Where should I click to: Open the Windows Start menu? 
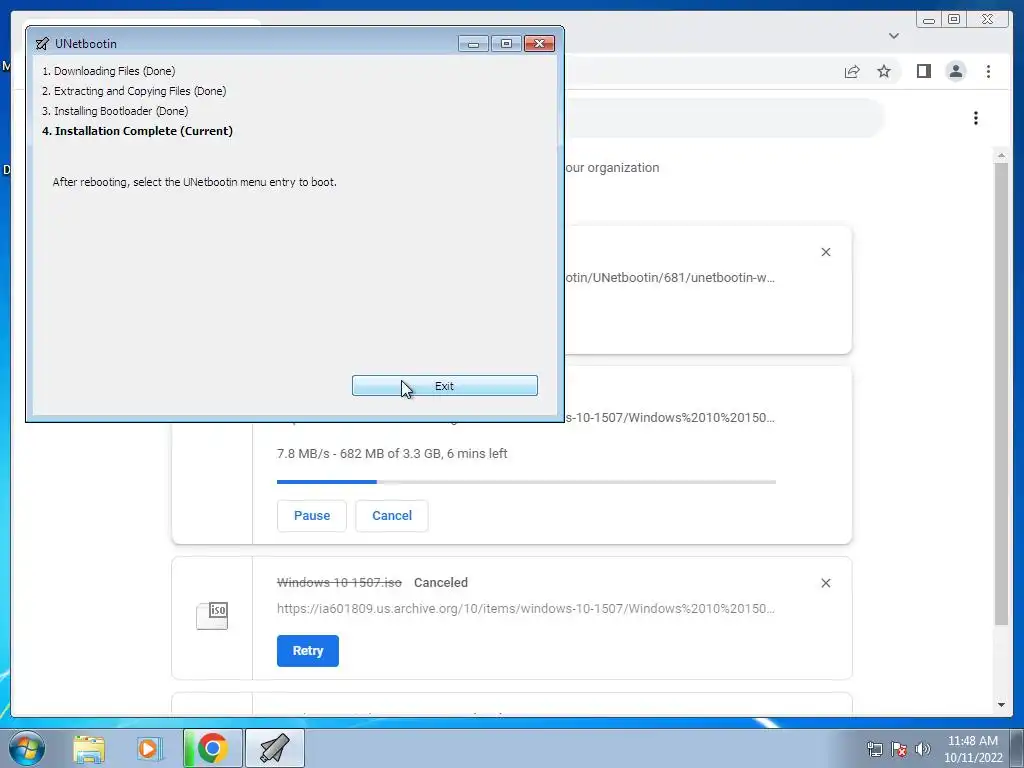point(27,748)
